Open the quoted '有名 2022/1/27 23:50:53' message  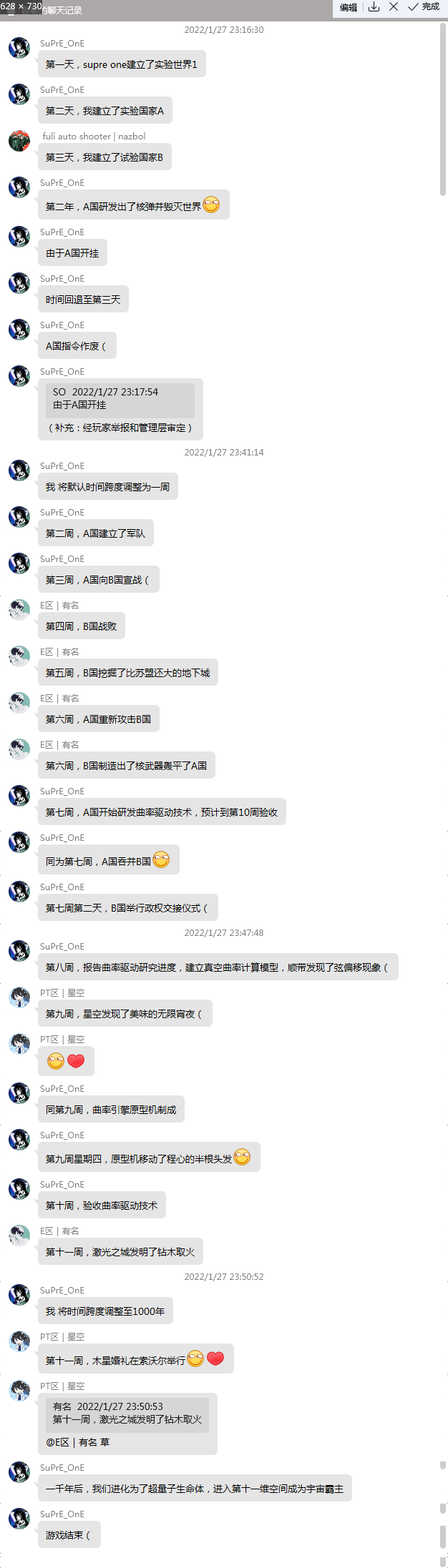click(127, 1414)
